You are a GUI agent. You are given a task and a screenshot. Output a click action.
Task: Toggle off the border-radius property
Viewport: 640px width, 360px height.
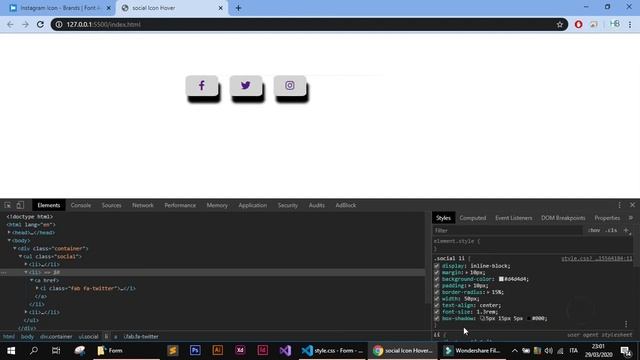coord(437,292)
